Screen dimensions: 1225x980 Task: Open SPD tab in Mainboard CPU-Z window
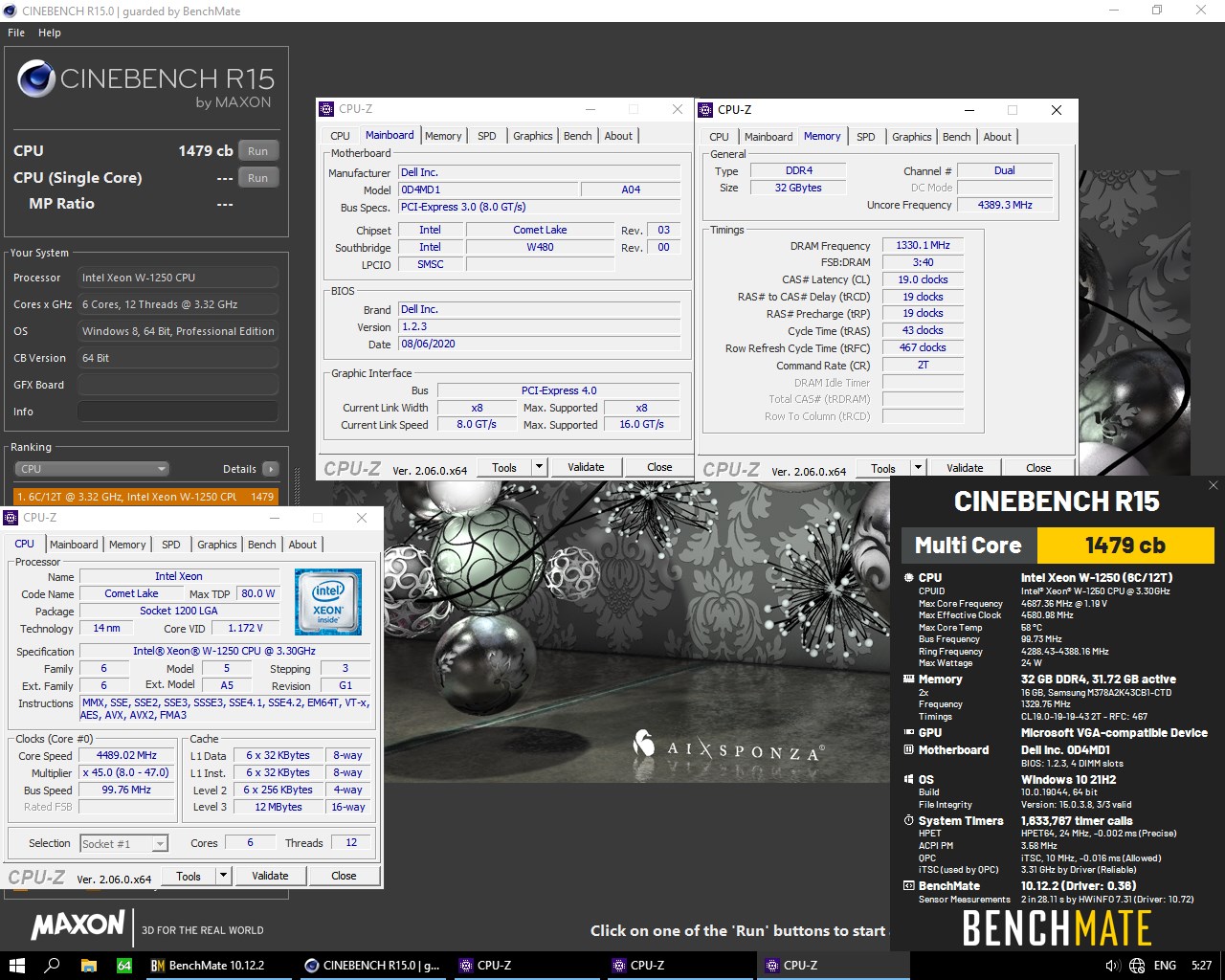pyautogui.click(x=487, y=136)
